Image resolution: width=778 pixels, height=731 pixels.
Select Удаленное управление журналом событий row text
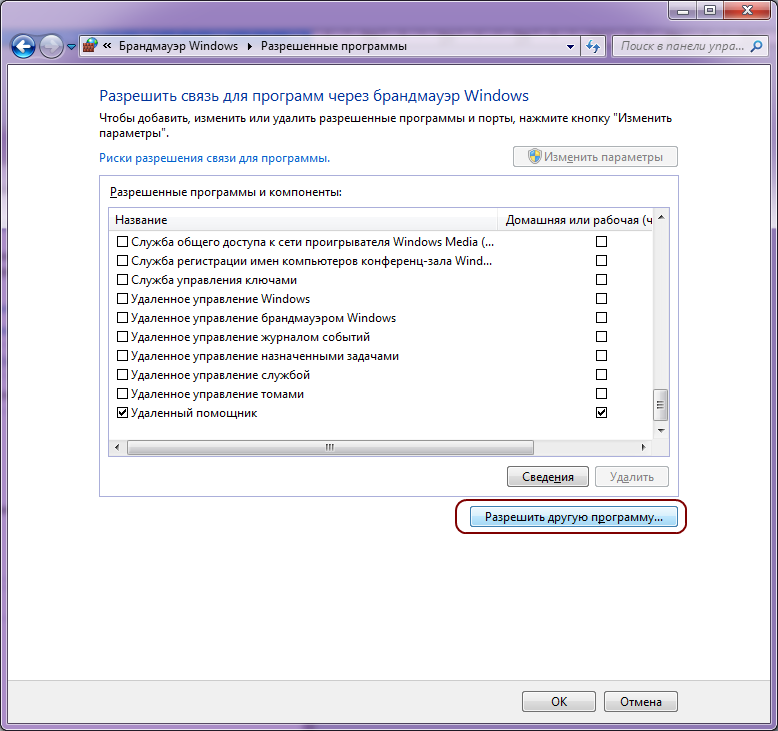[x=251, y=337]
